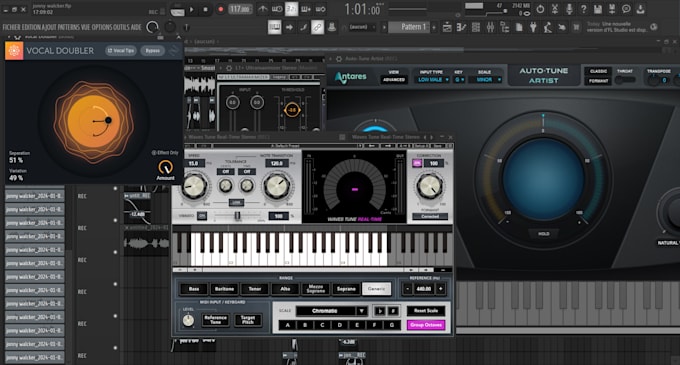Increase reference Hz with the plus button
The width and height of the screenshot is (680, 365).
[441, 288]
